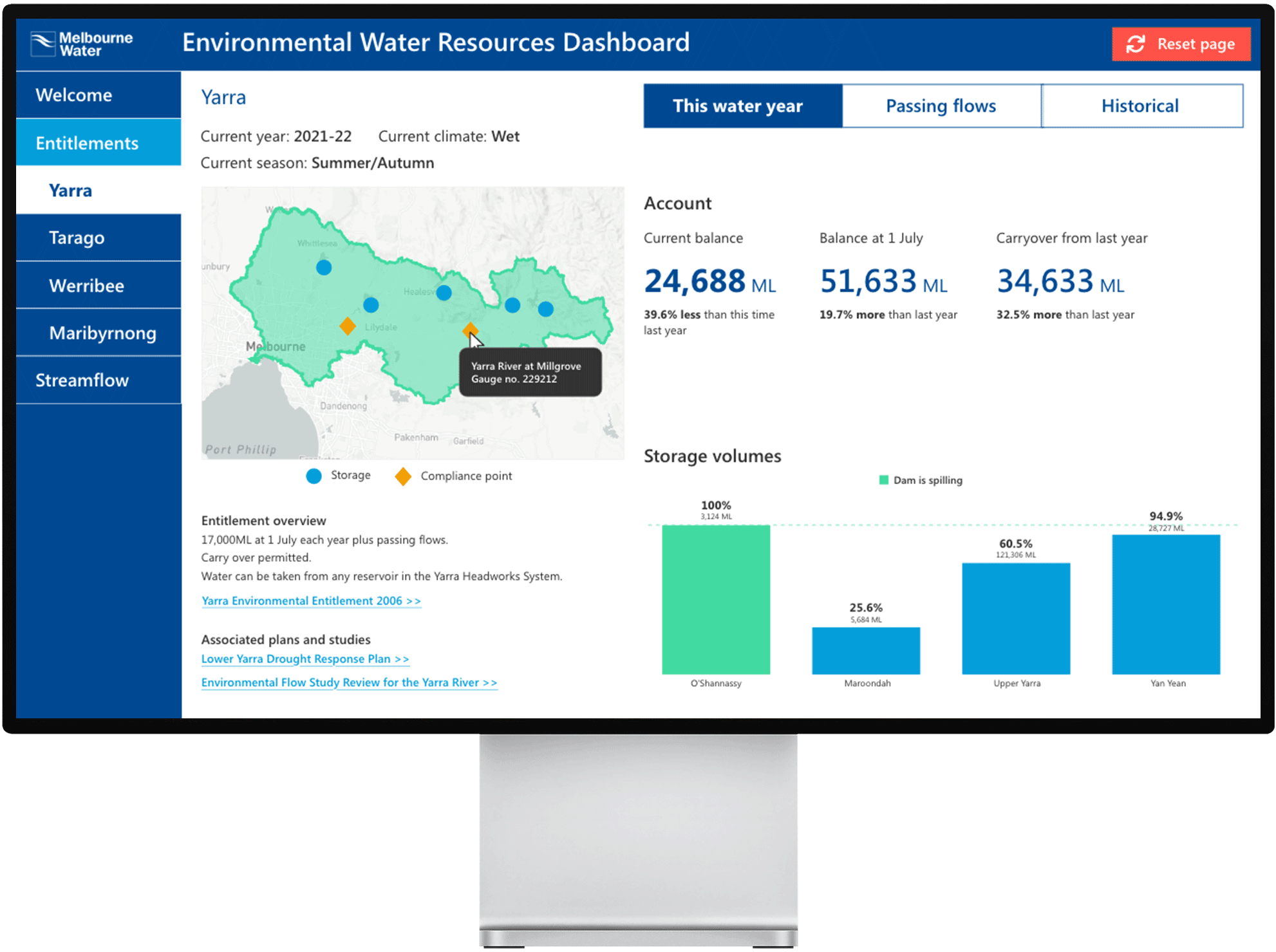Click the Melbourne Water logo

point(82,44)
